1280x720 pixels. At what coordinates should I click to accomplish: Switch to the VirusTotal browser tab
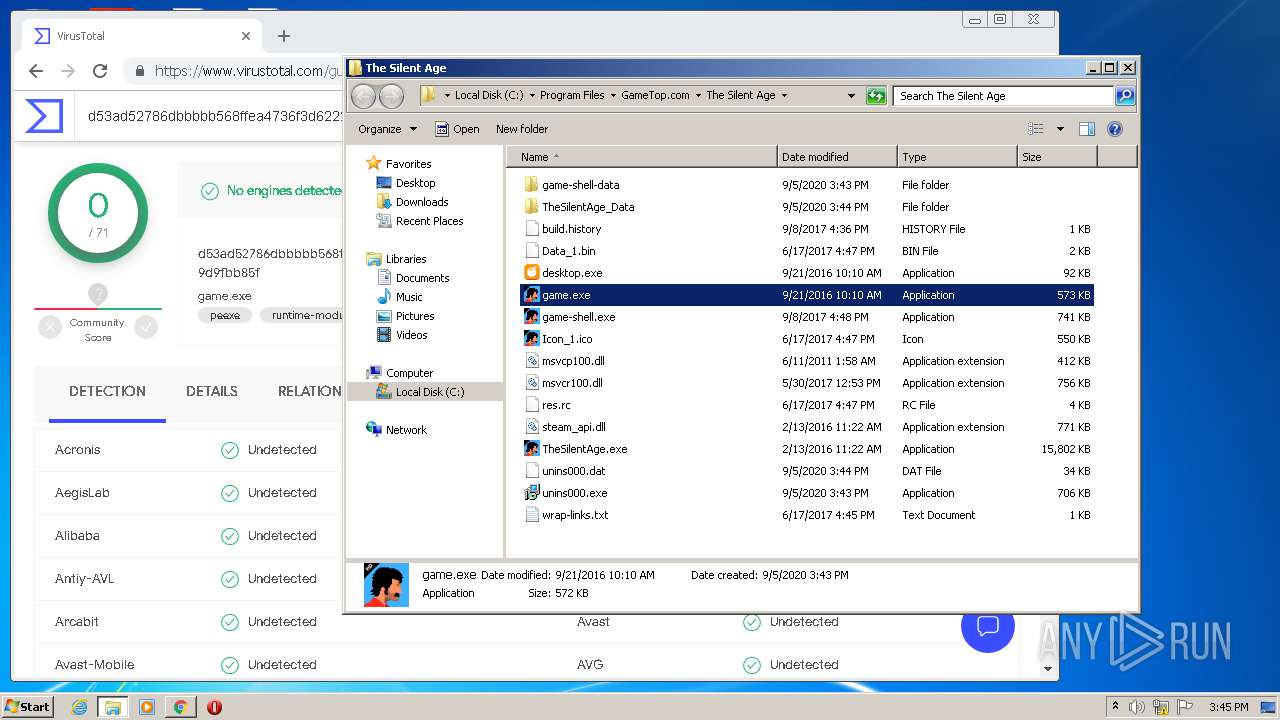click(140, 36)
